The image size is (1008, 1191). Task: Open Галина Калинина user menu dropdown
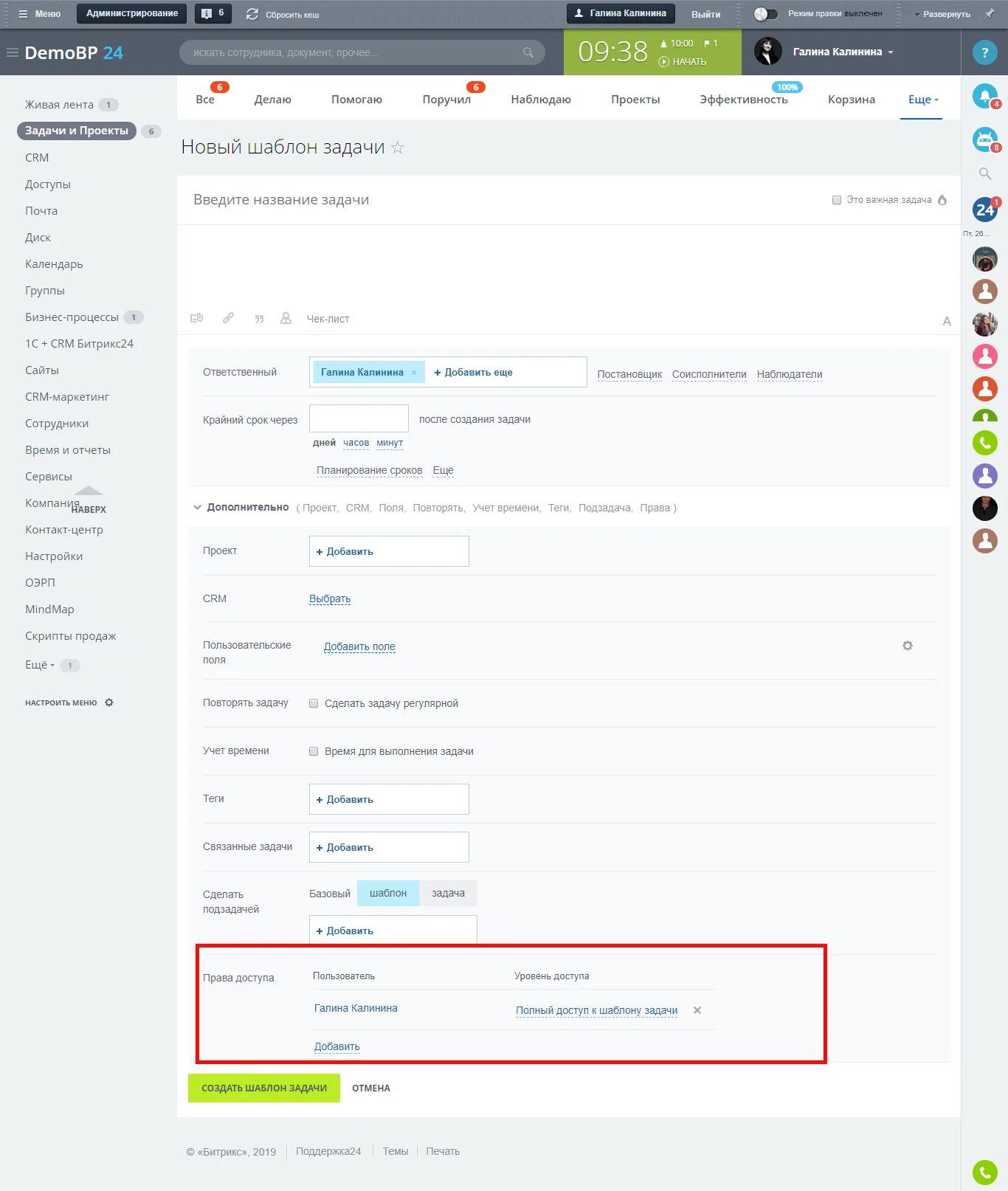pos(843,52)
